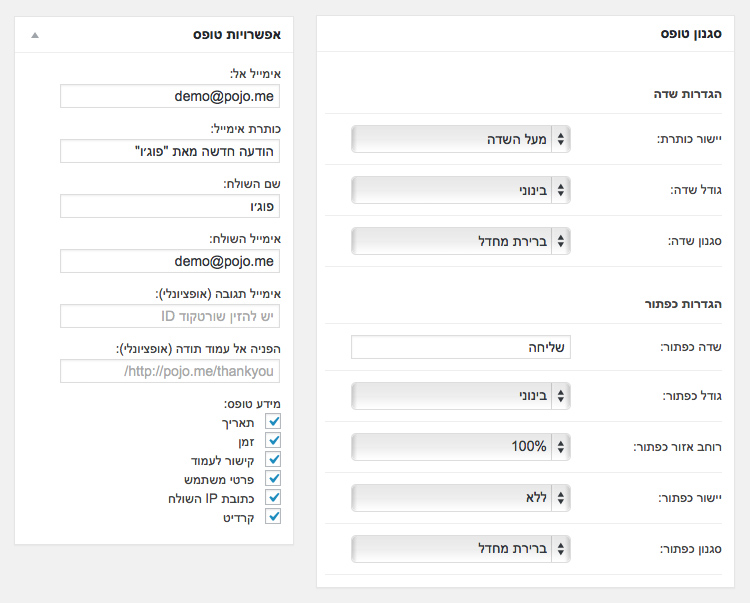
Task: Toggle the קישור לעמוד checkbox
Action: point(273,460)
